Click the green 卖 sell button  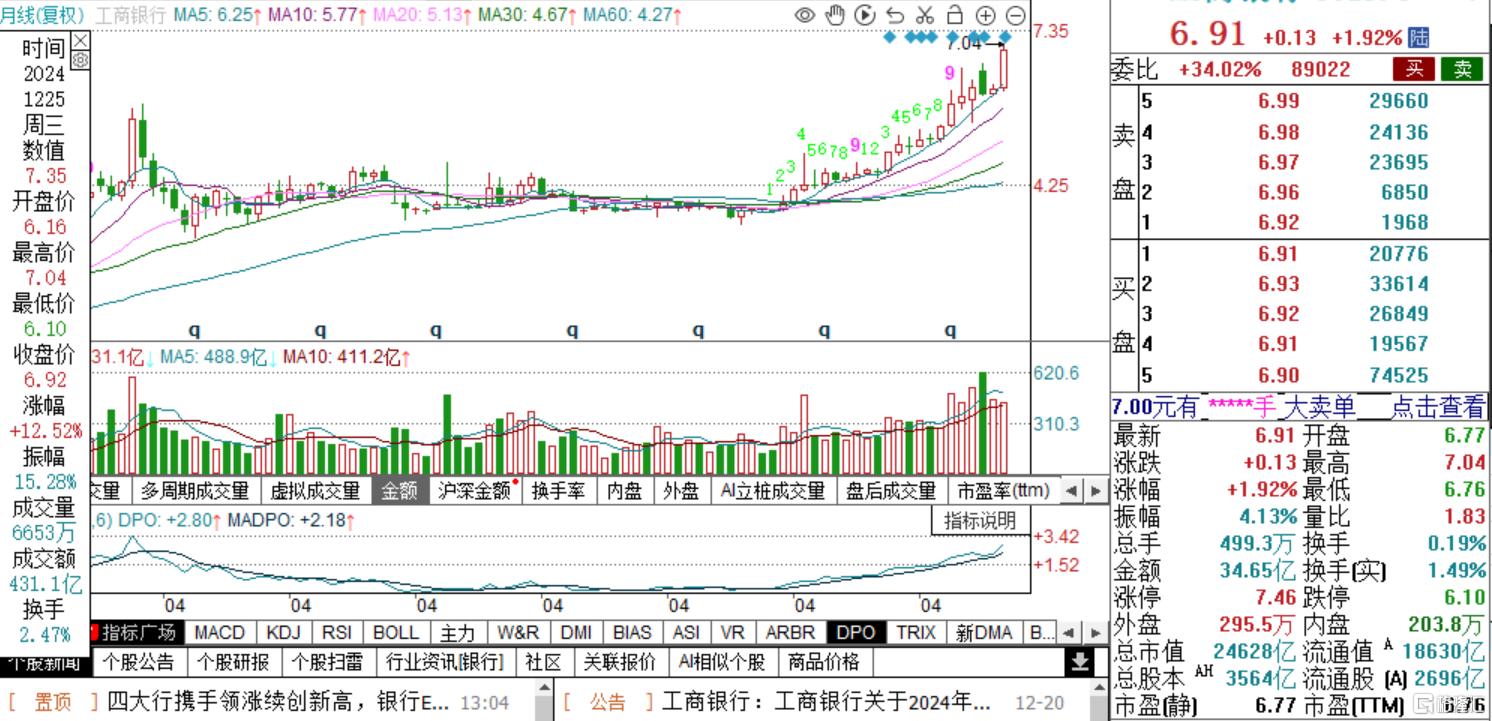pyautogui.click(x=1462, y=69)
